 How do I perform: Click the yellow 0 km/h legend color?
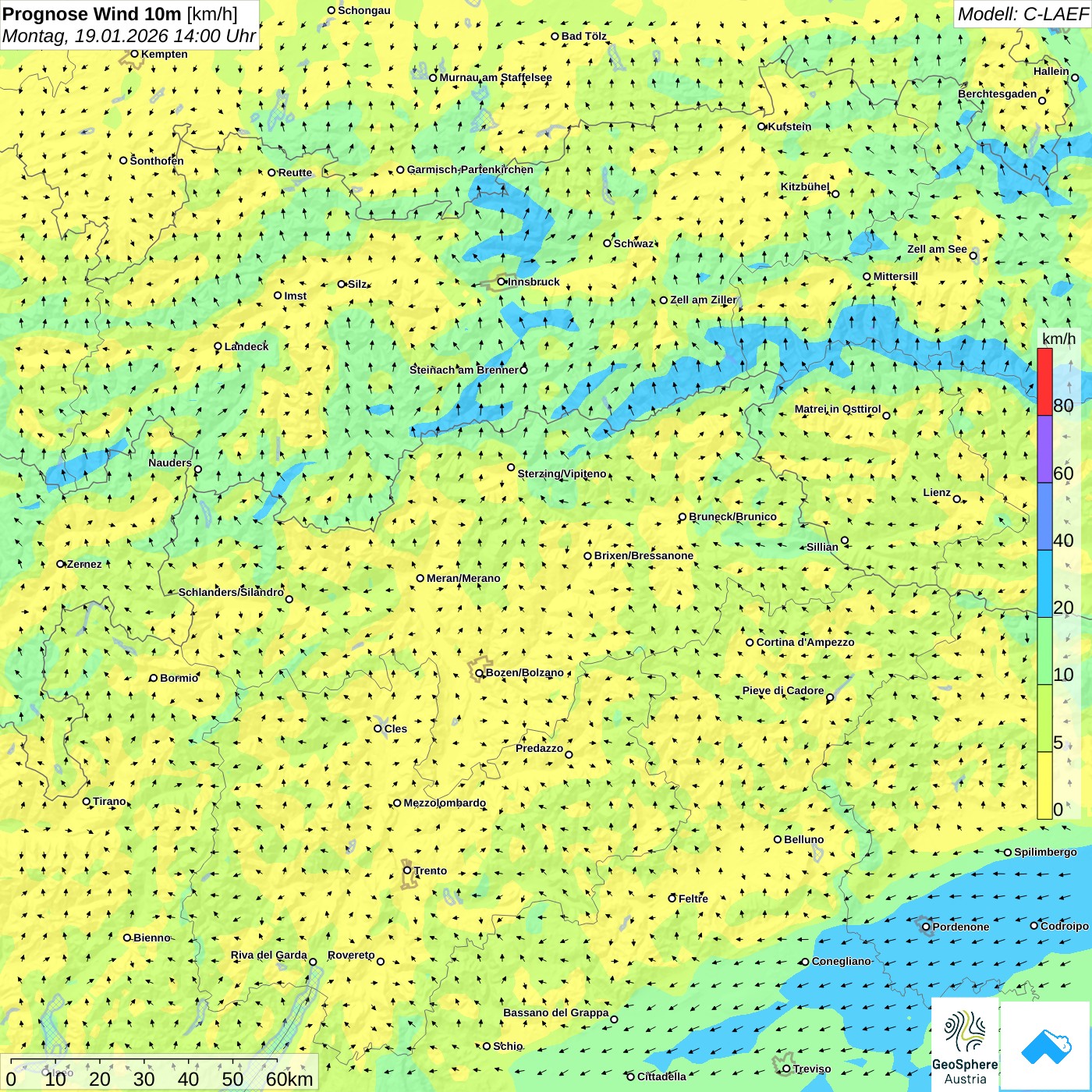[x=1044, y=785]
